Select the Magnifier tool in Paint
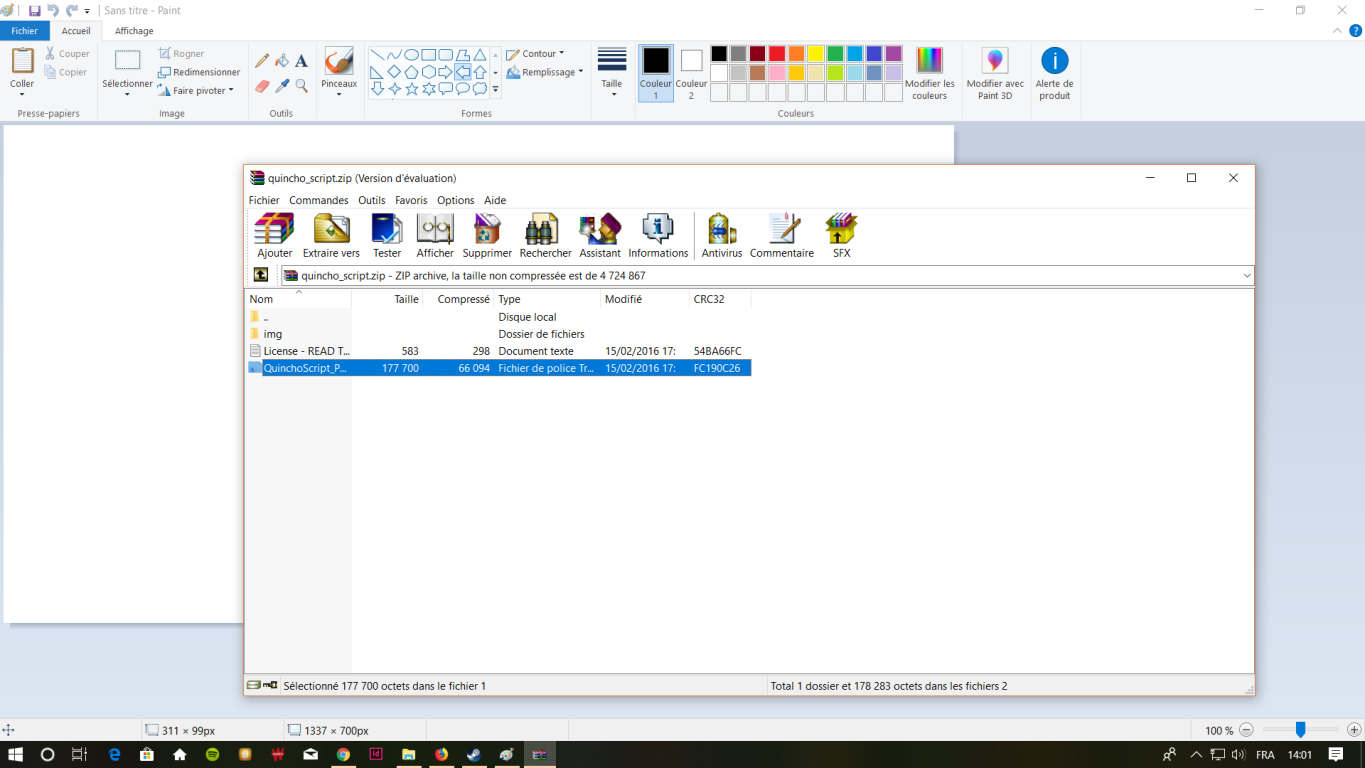This screenshot has height=768, width=1365. pos(301,87)
